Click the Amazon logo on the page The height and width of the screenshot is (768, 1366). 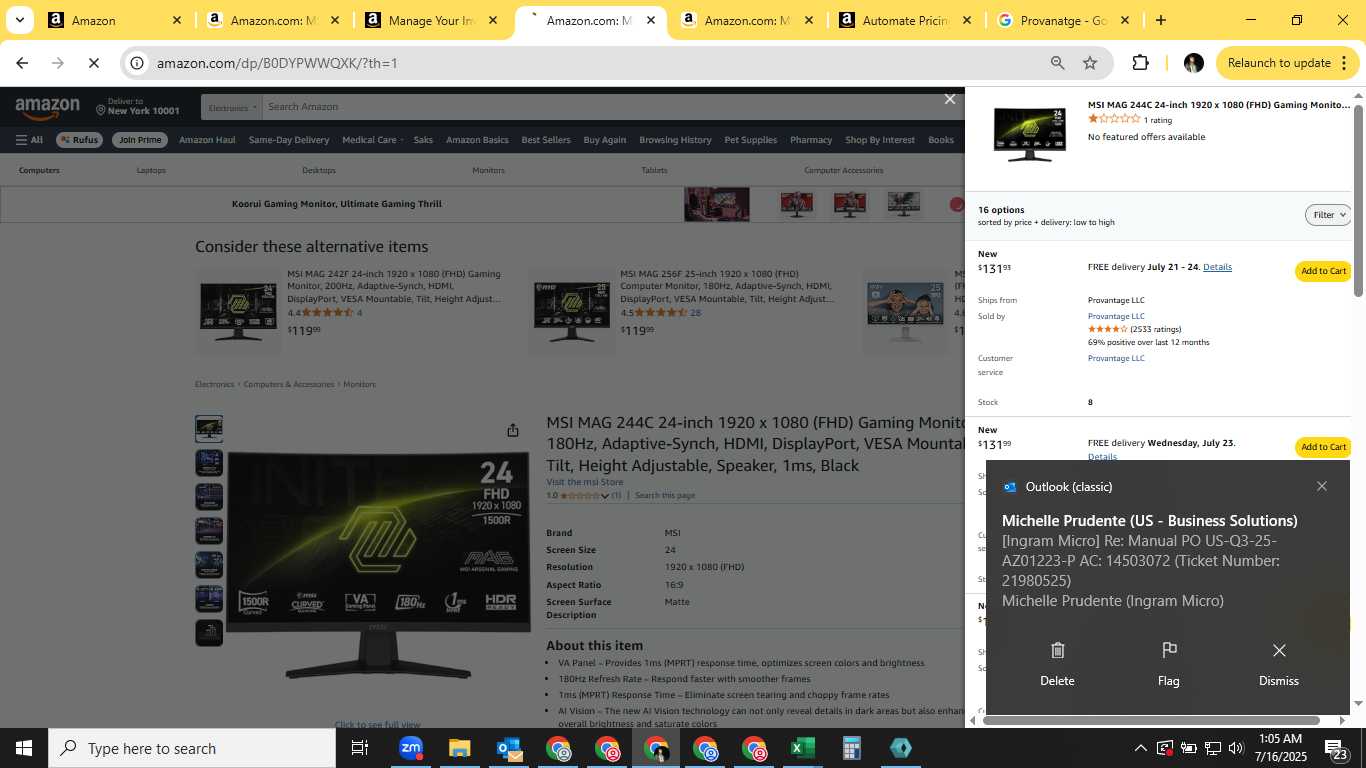coord(47,107)
